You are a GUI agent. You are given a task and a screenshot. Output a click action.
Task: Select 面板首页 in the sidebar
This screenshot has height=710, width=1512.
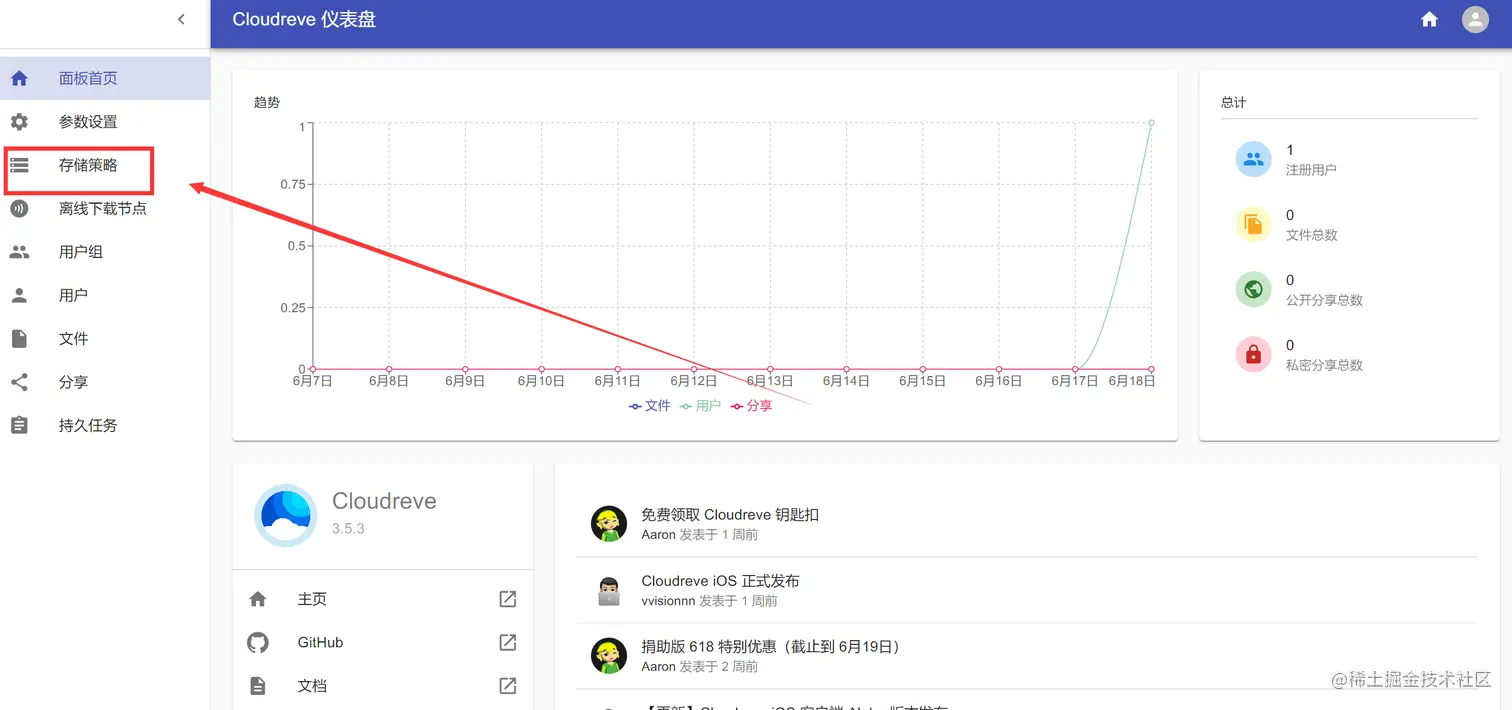point(105,78)
